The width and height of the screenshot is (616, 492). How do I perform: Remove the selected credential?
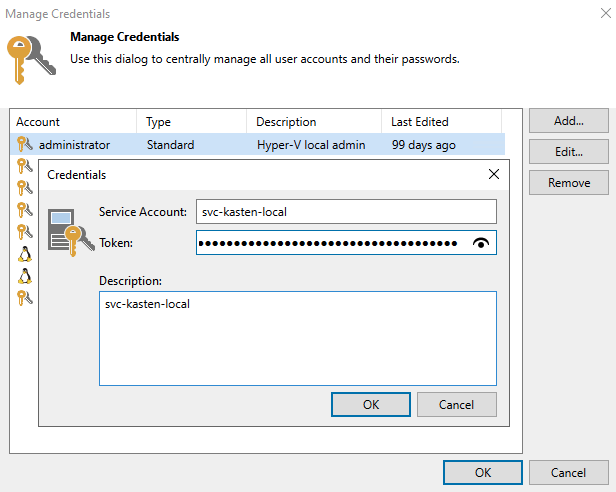(x=568, y=183)
